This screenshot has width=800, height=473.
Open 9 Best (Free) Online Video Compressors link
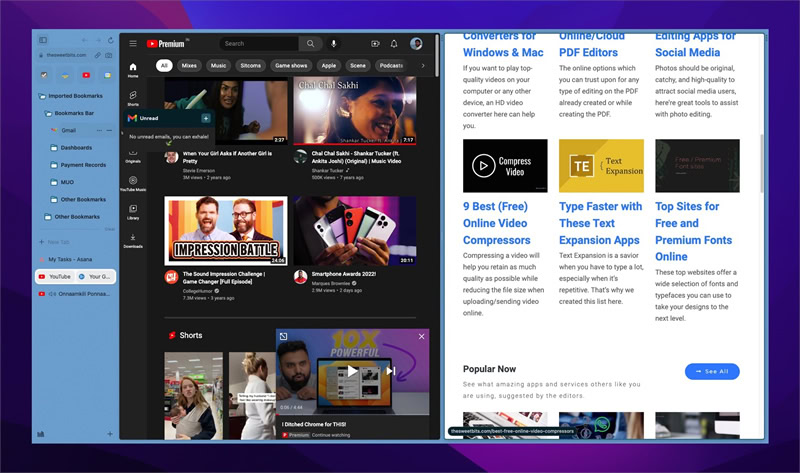[x=496, y=223]
